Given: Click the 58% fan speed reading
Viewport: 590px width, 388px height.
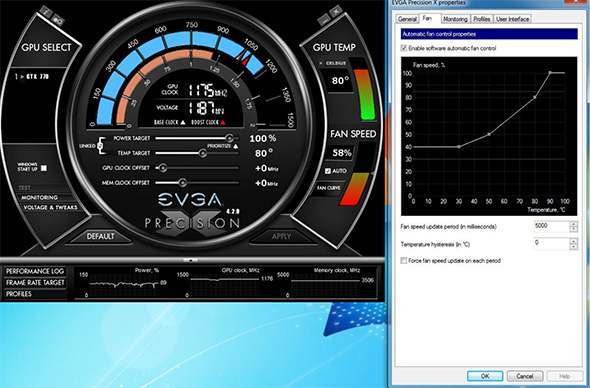Looking at the screenshot, I should 342,153.
